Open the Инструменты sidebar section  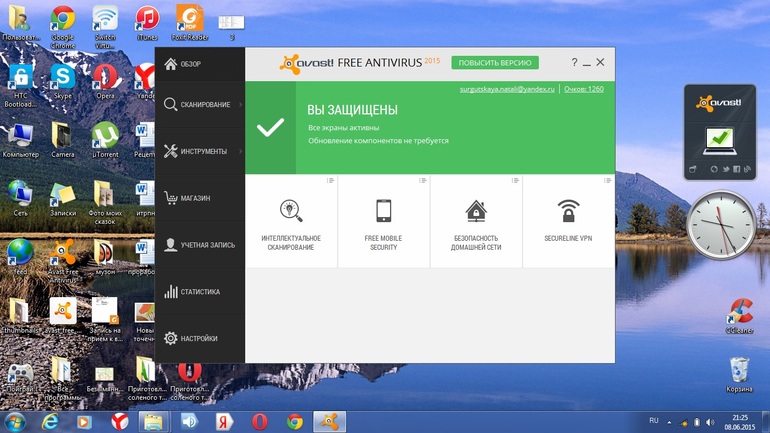point(199,151)
